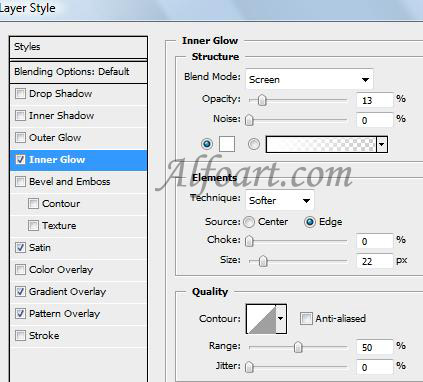Tick the Color Overlay checkbox
The image size is (423, 382).
(20, 270)
